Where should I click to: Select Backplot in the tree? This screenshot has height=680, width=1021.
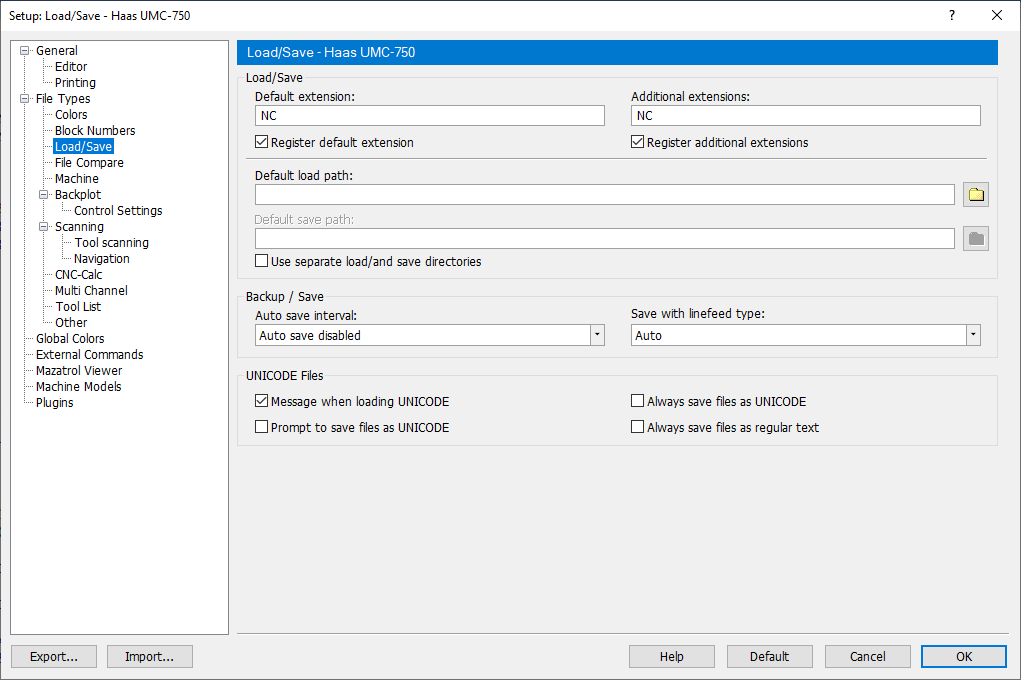coord(78,194)
